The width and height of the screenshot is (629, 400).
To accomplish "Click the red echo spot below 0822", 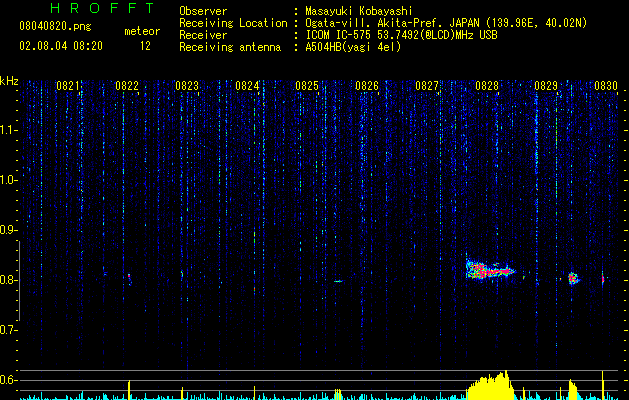I will (x=129, y=278).
